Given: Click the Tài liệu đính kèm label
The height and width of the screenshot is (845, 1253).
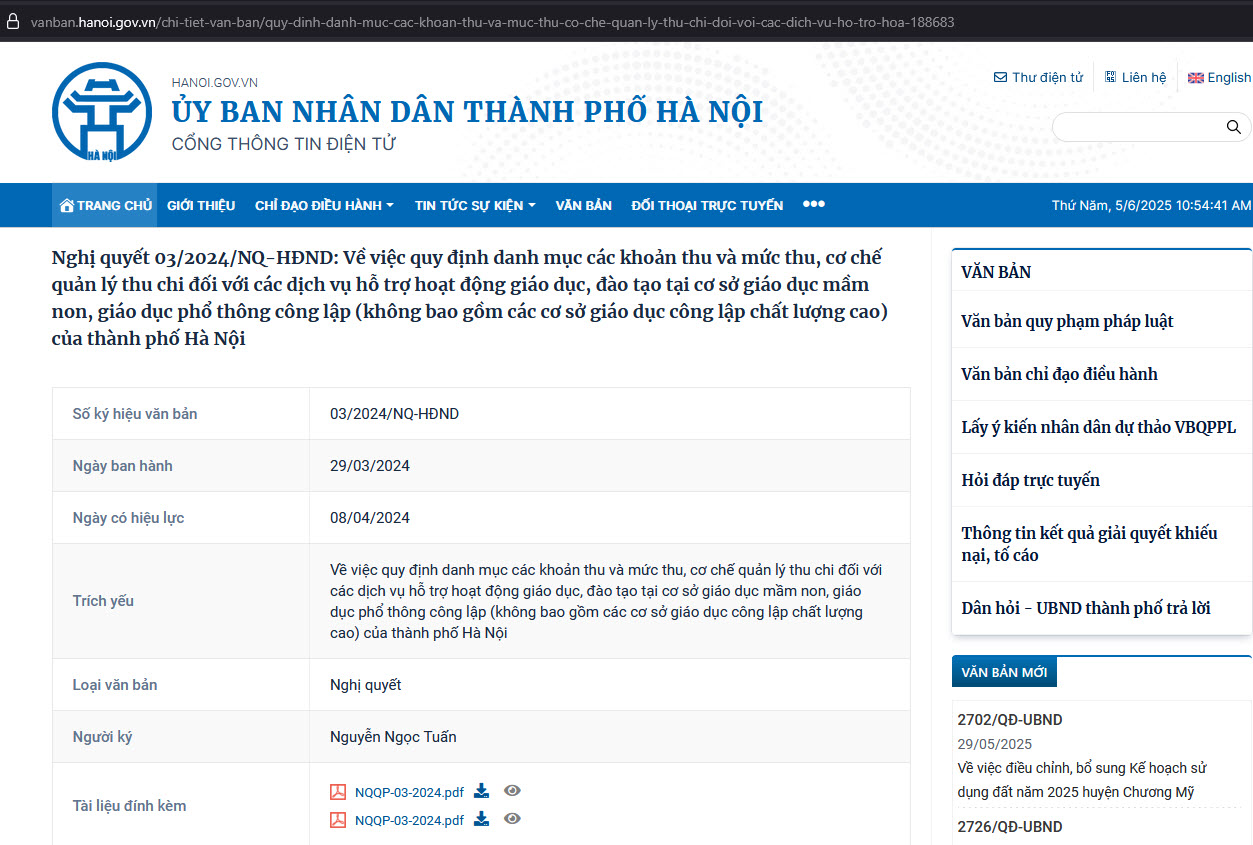Looking at the screenshot, I should tap(129, 806).
